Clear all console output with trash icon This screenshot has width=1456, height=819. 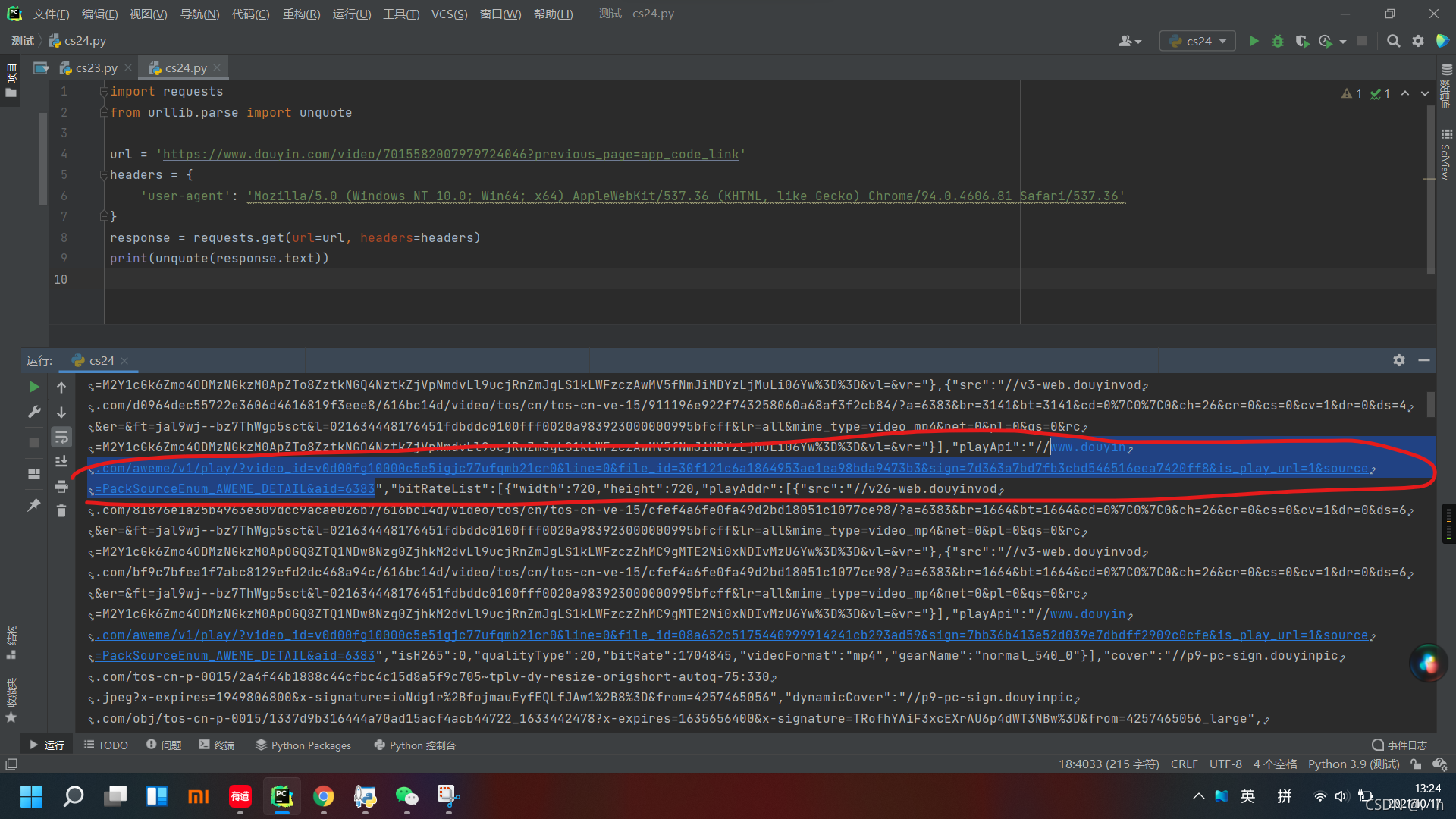61,511
